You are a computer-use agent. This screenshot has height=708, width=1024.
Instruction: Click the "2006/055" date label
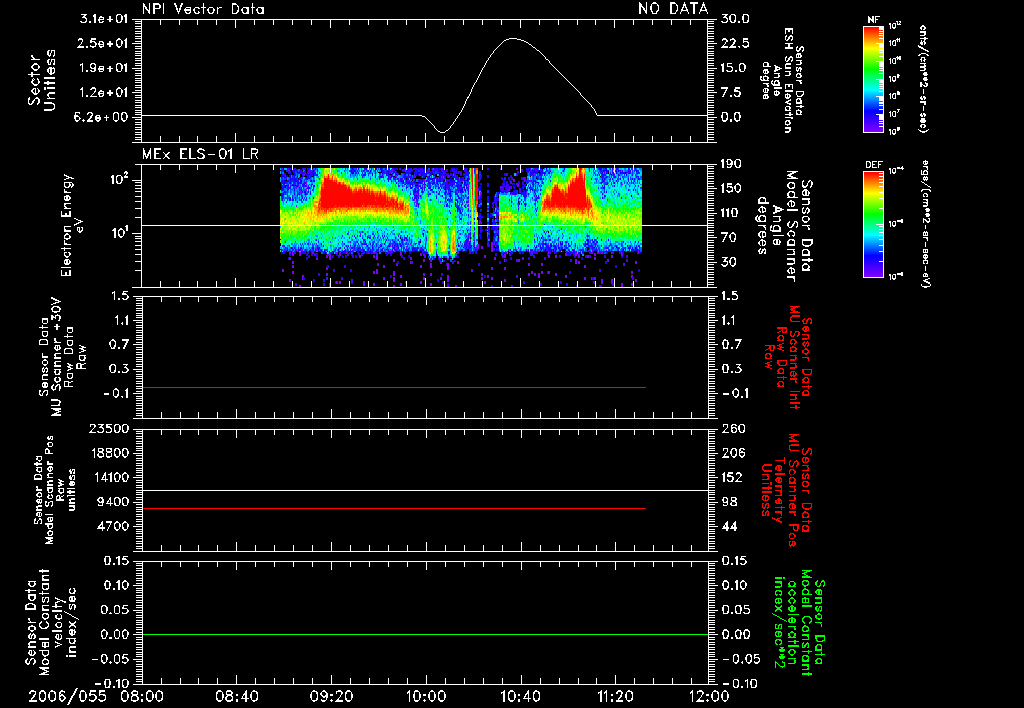coord(67,697)
